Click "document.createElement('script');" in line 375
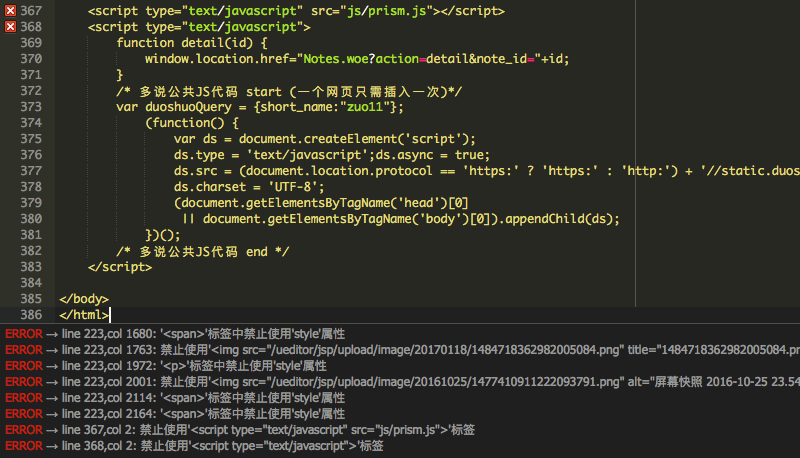The width and height of the screenshot is (800, 458). [357, 139]
